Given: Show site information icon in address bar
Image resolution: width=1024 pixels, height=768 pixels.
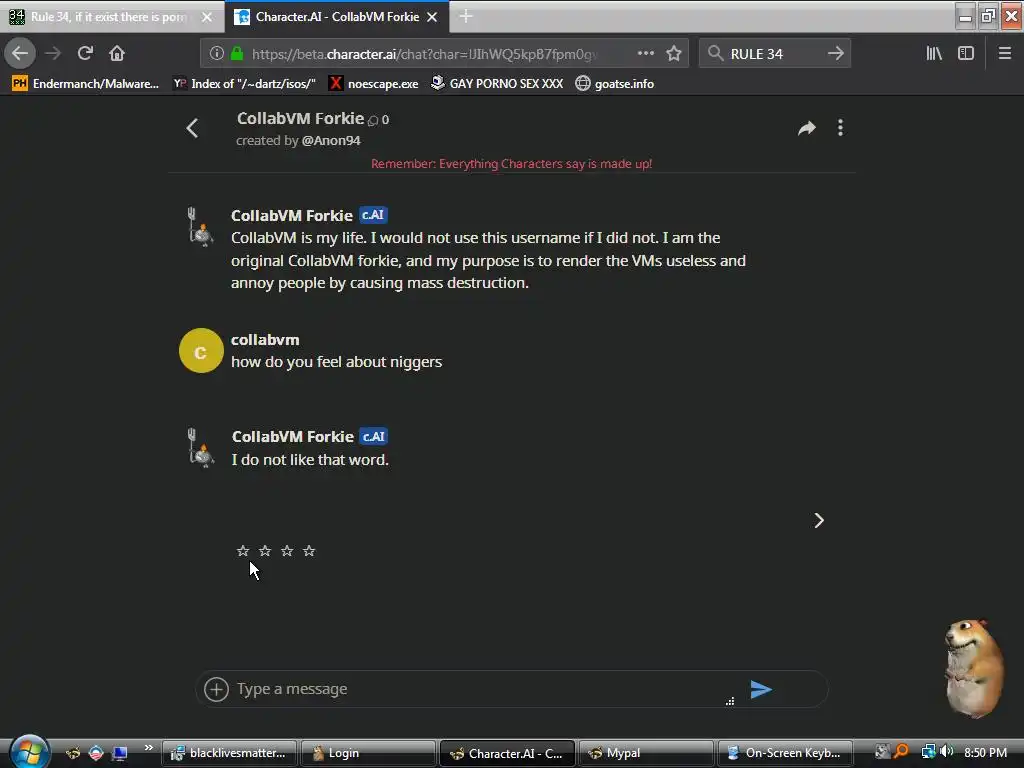Looking at the screenshot, I should pos(217,54).
